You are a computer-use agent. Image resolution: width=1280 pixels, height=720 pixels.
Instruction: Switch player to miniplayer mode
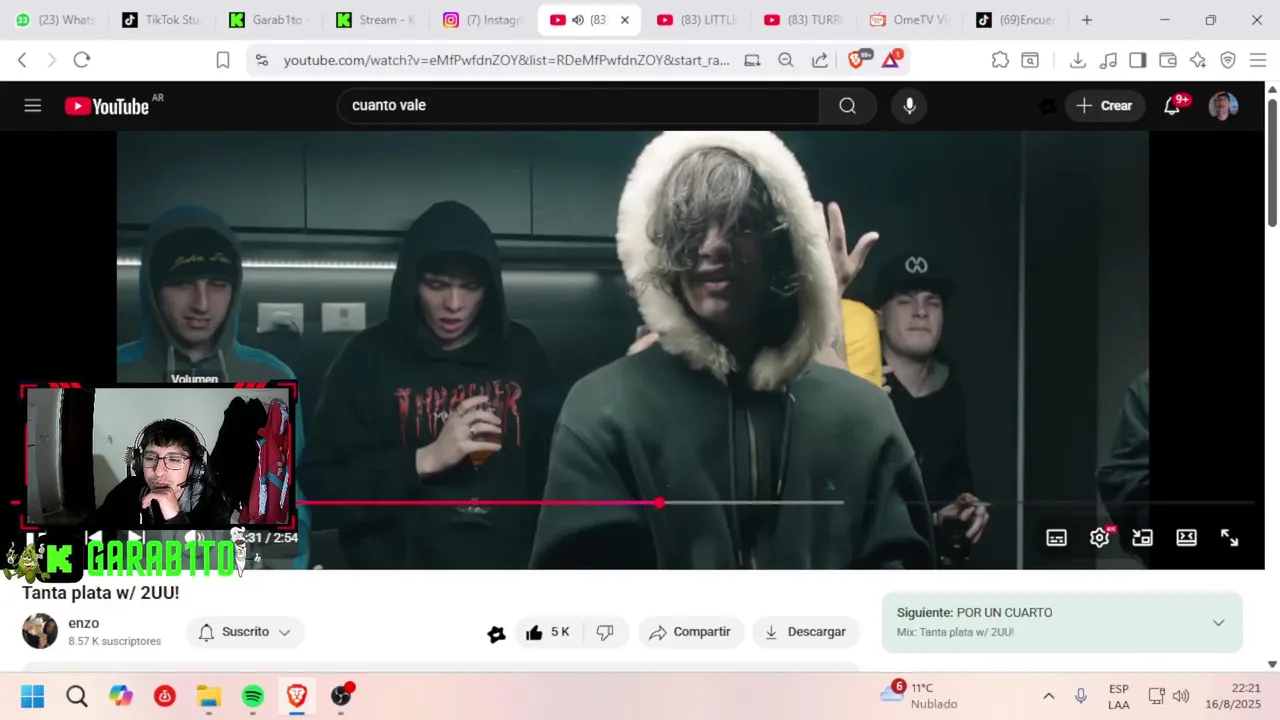click(1142, 537)
